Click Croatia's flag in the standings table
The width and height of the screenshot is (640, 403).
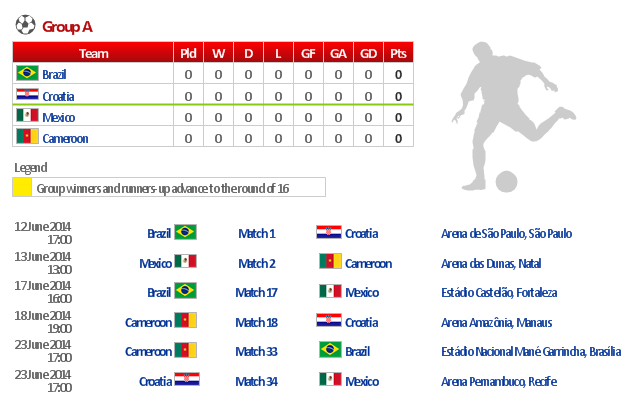coord(27,95)
